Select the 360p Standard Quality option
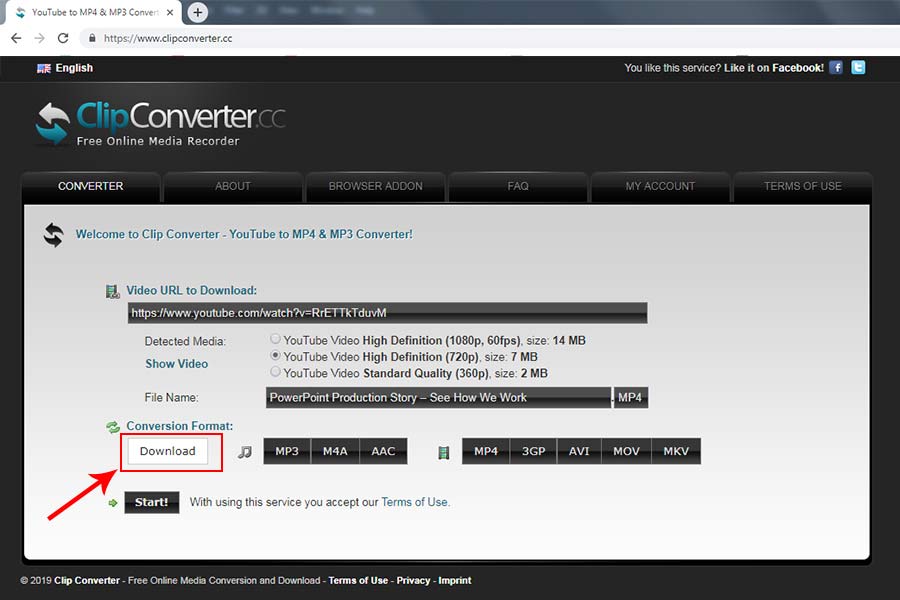The height and width of the screenshot is (600, 900). (276, 371)
